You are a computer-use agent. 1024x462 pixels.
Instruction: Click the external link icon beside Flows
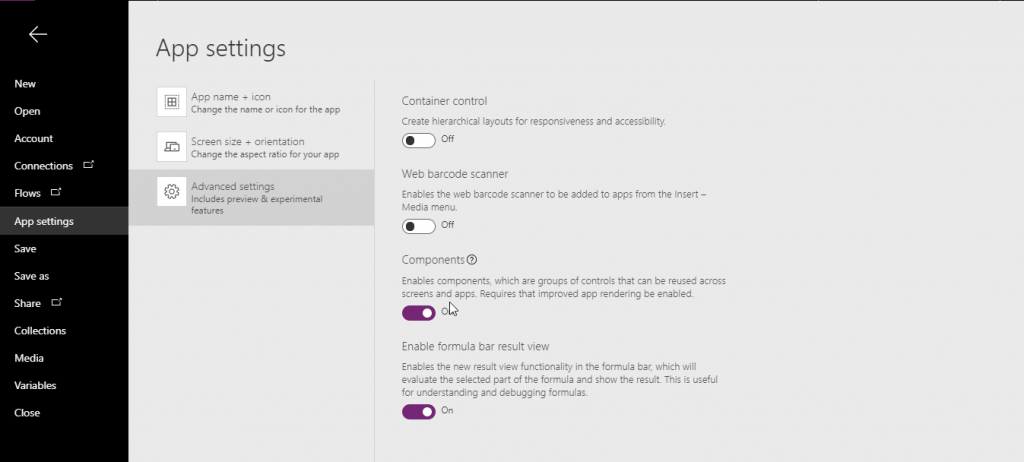[x=56, y=192]
